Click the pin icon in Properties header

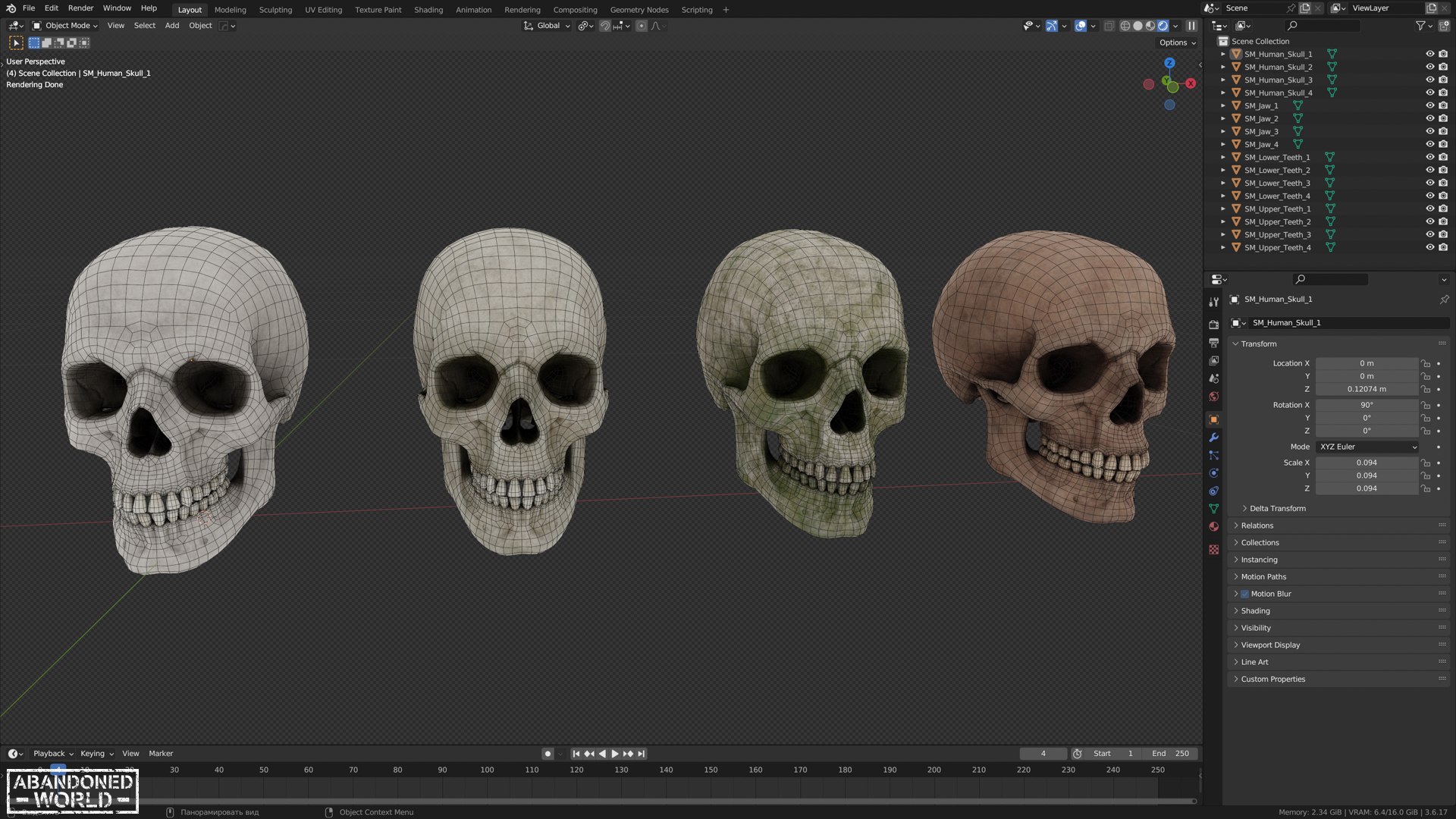click(1444, 300)
